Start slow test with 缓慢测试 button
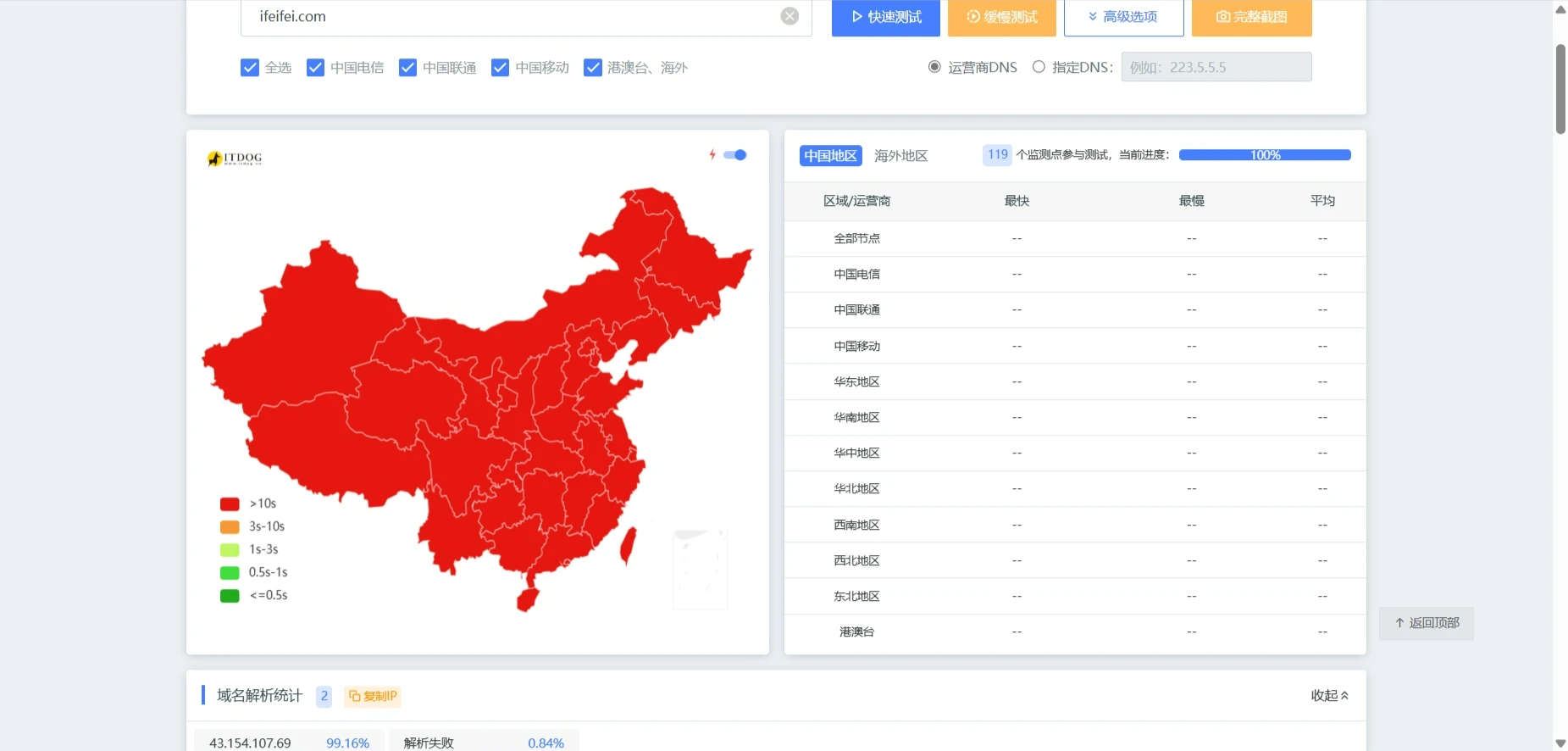Screen dimensions: 1568x751 tap(1001, 17)
